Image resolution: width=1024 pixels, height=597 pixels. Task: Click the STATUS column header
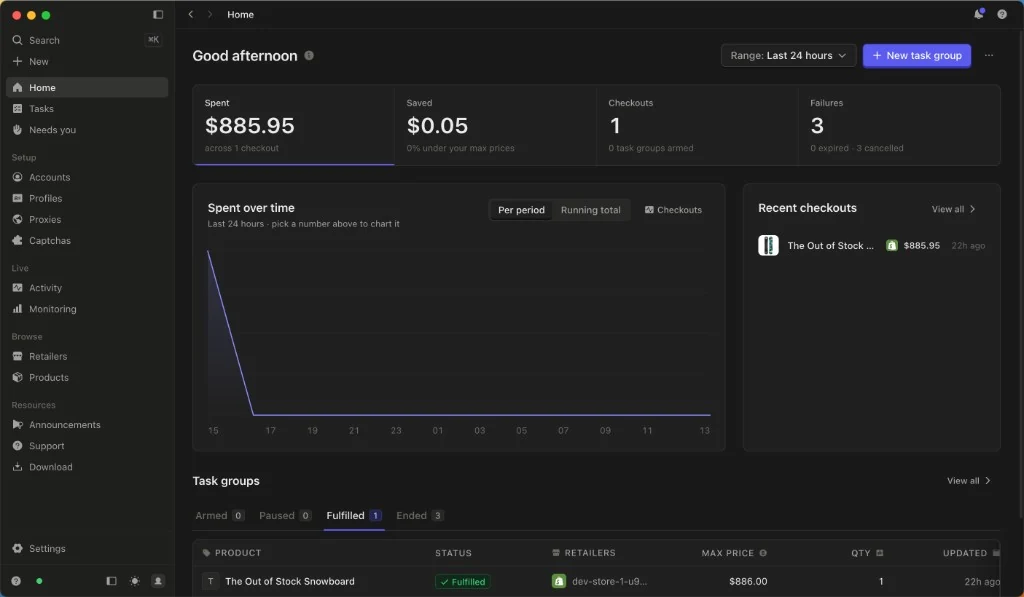(x=453, y=553)
